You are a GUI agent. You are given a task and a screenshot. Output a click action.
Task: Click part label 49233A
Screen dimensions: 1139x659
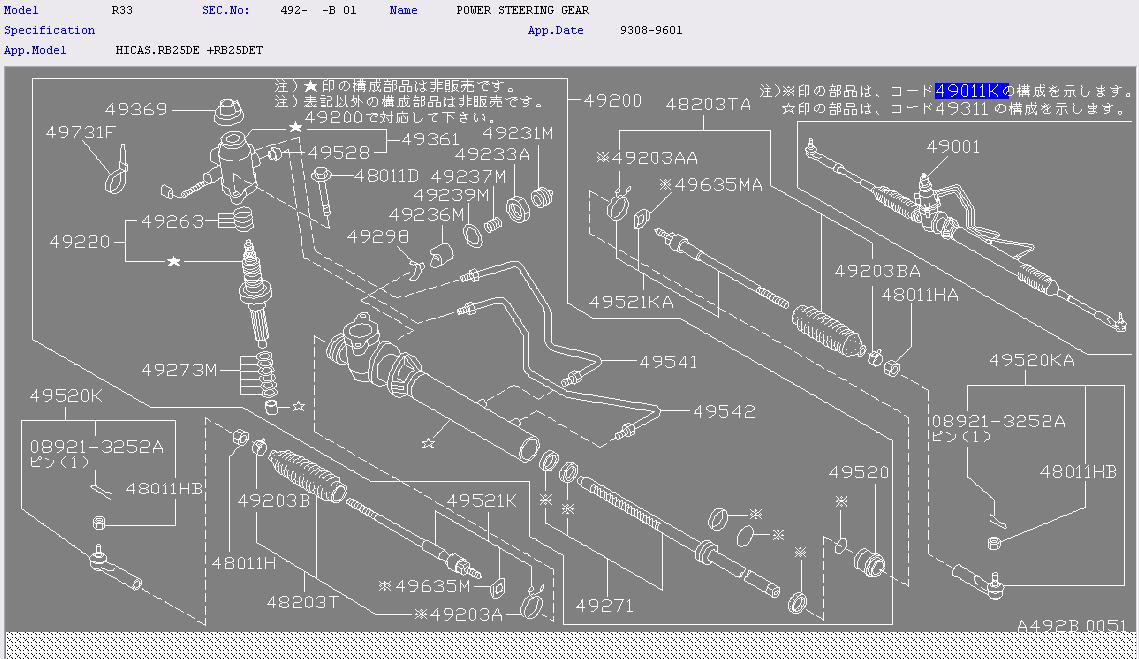pyautogui.click(x=492, y=154)
